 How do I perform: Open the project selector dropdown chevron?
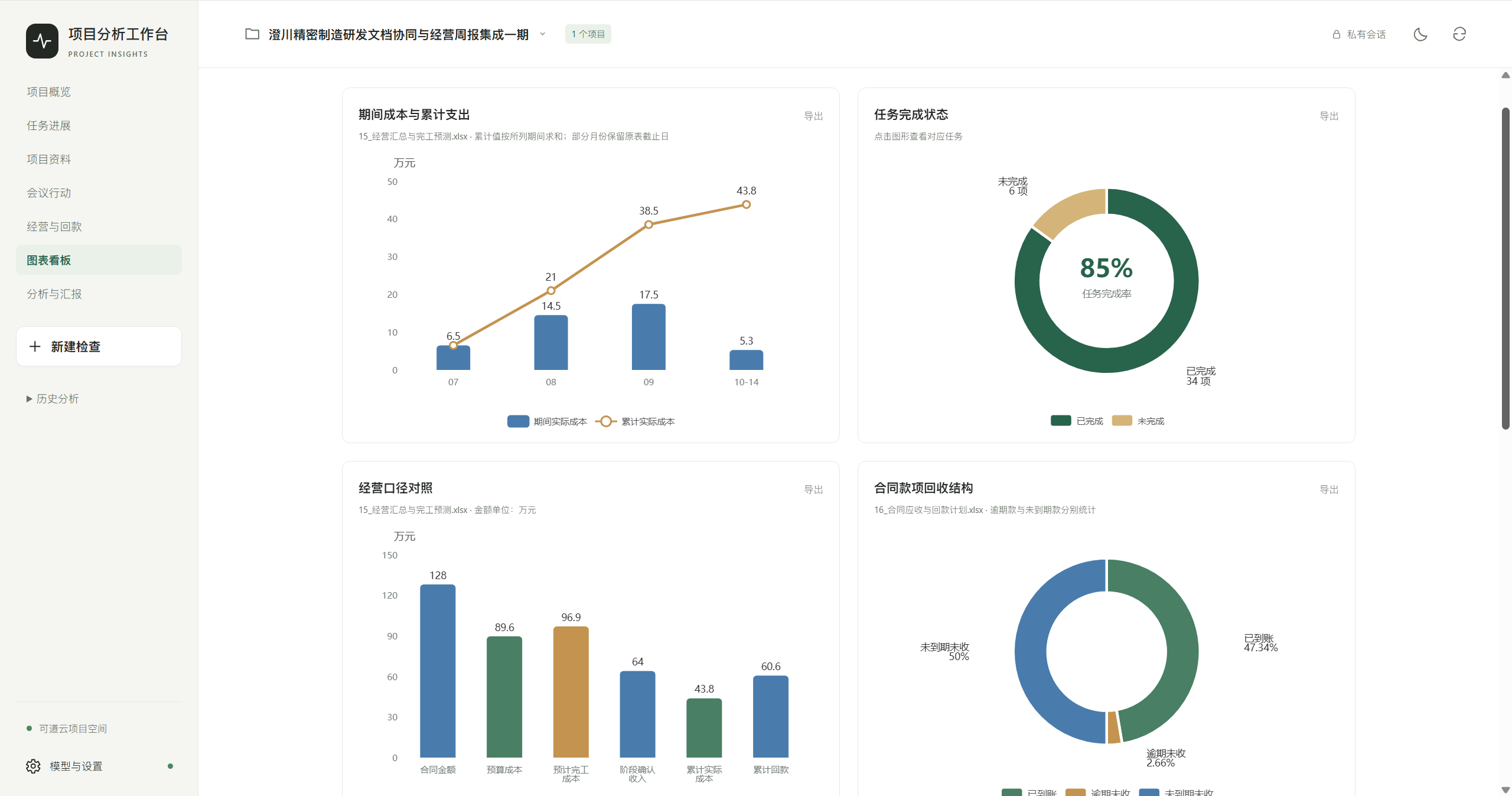[542, 34]
